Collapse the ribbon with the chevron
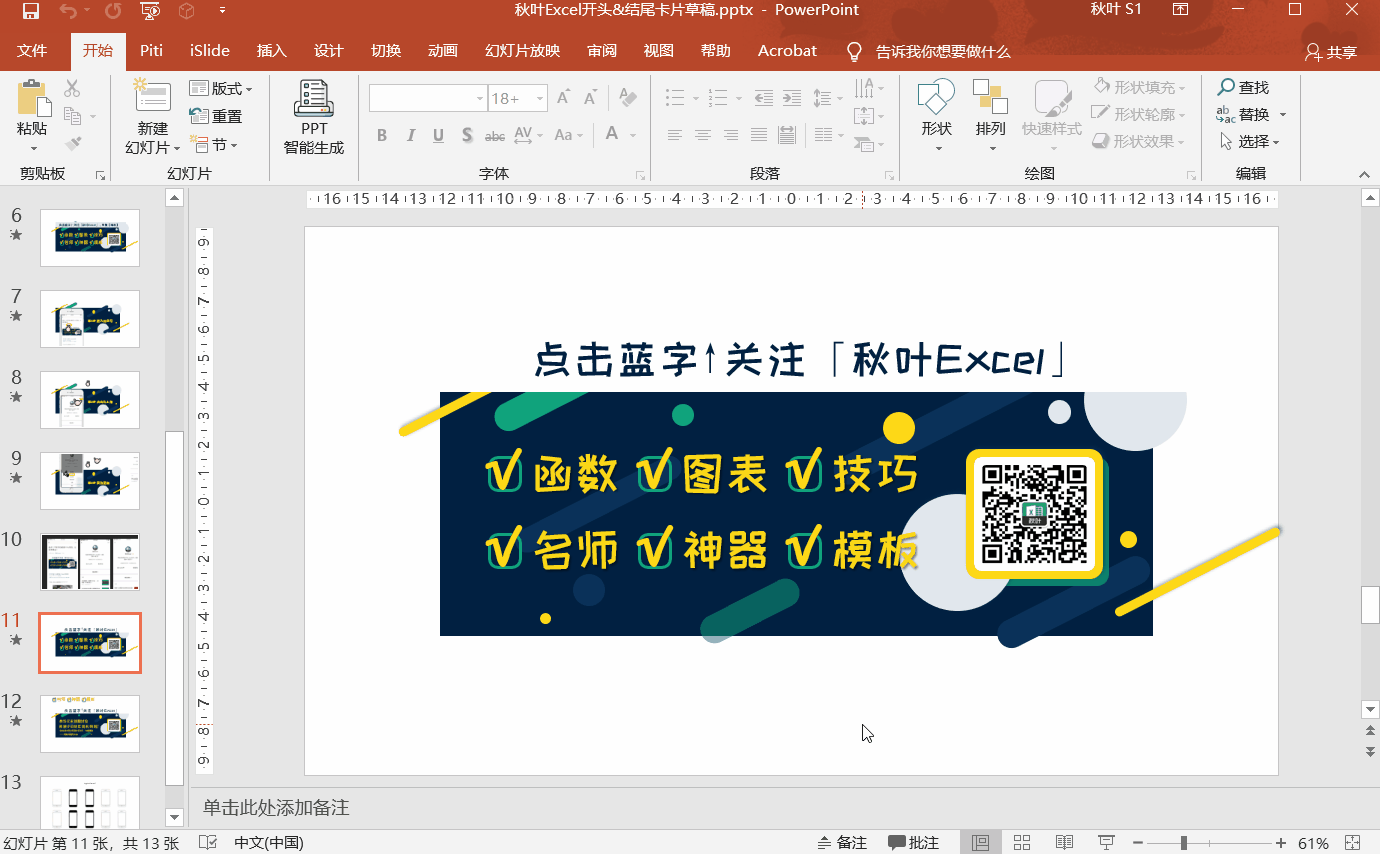 tap(1366, 174)
